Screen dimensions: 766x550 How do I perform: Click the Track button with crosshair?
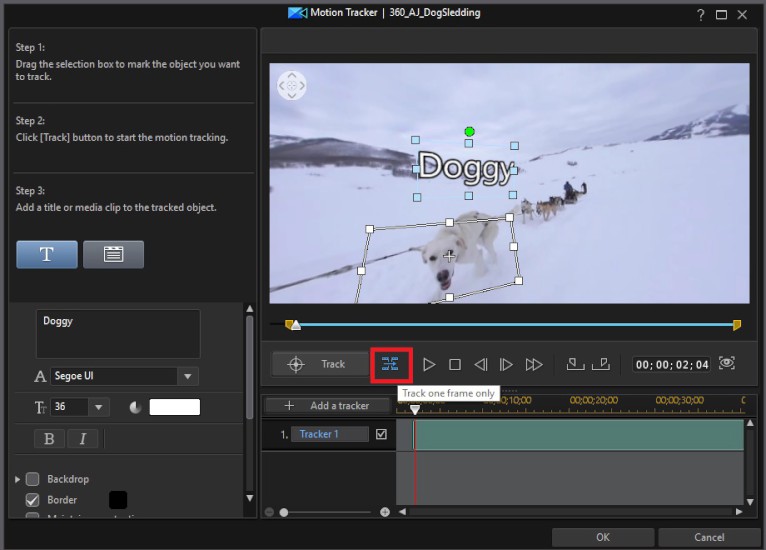point(320,364)
